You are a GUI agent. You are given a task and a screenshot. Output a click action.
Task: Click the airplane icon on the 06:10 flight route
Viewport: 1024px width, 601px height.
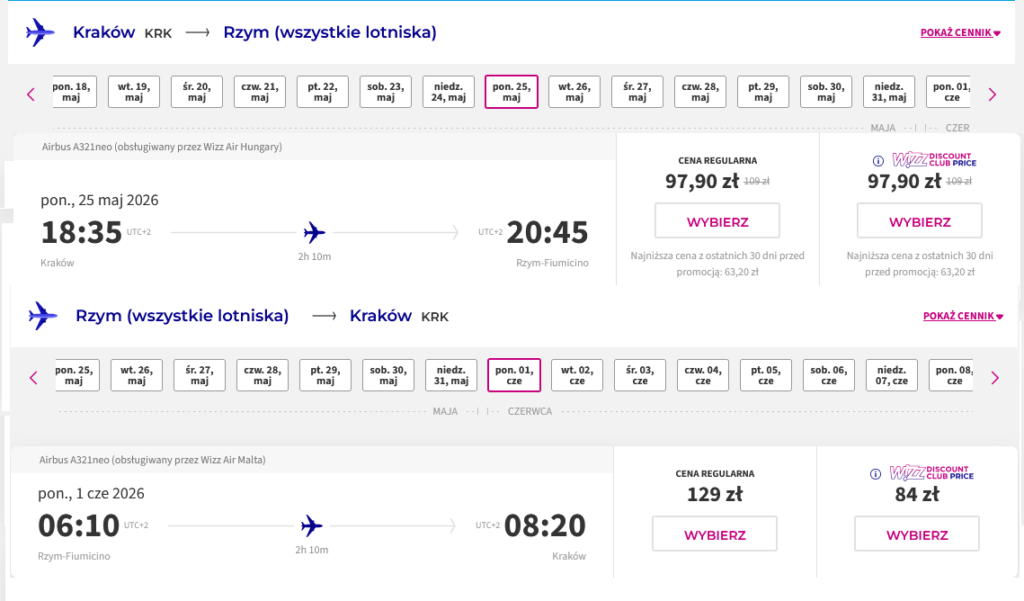point(313,525)
